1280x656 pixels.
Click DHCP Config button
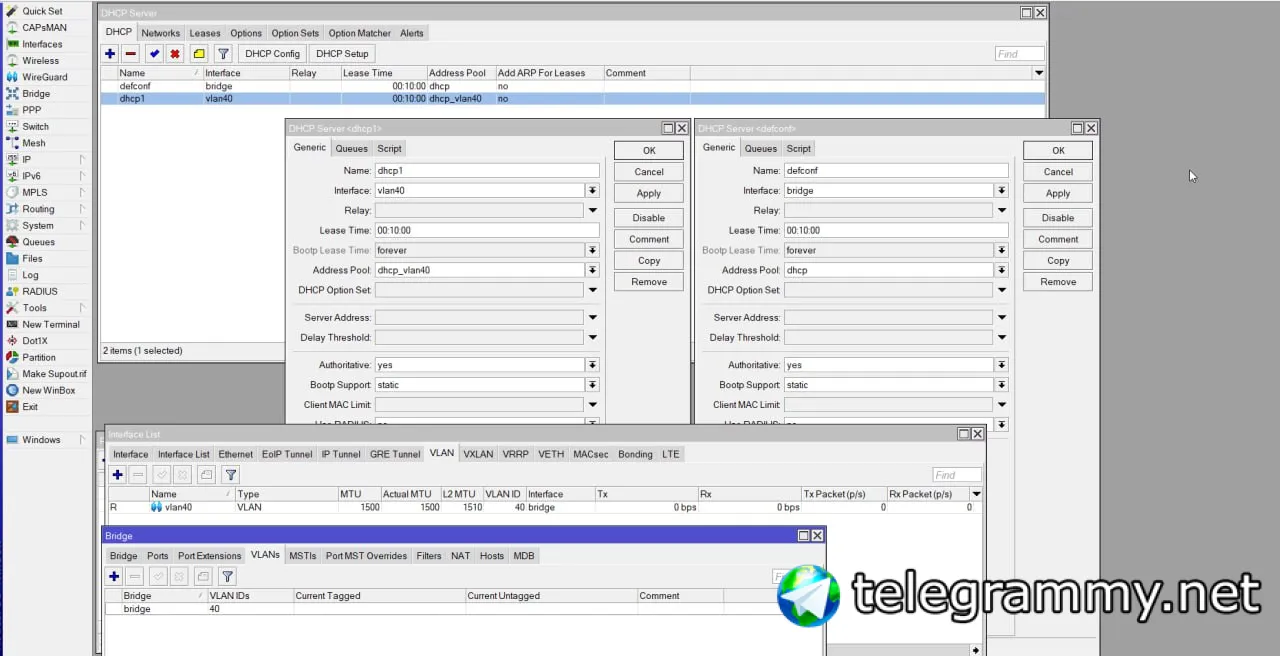pyautogui.click(x=272, y=54)
